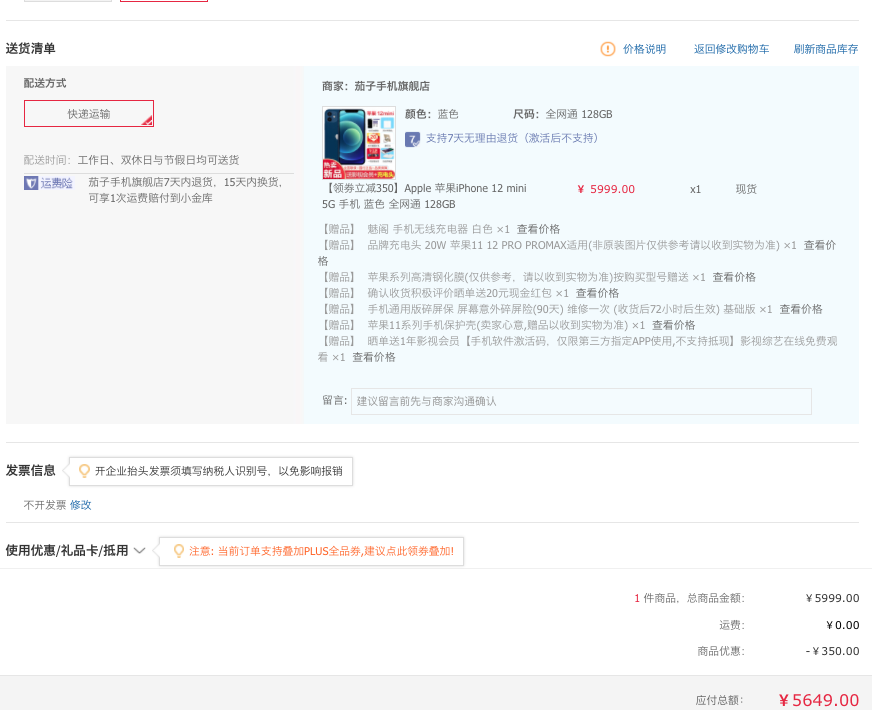View price of 苹果11系列手机保护壳 gift

[673, 325]
